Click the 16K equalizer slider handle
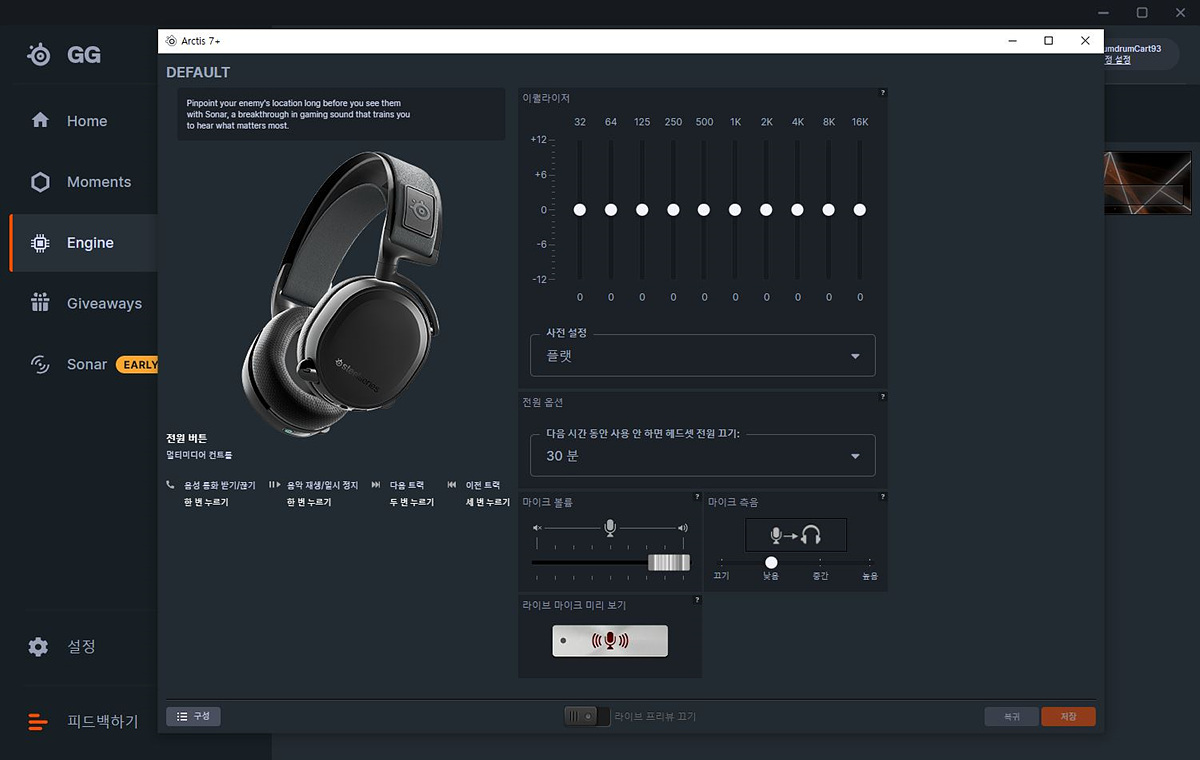This screenshot has width=1200, height=760. 860,210
